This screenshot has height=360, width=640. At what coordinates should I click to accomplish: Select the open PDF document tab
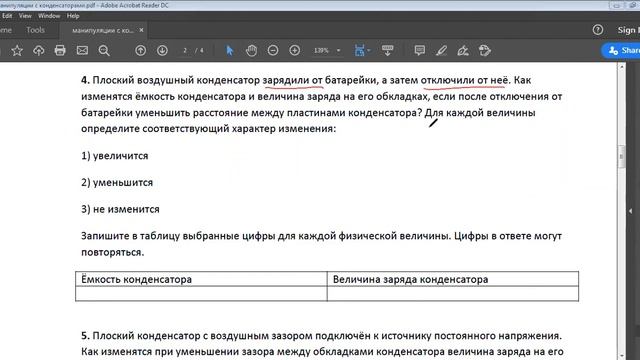[102, 30]
